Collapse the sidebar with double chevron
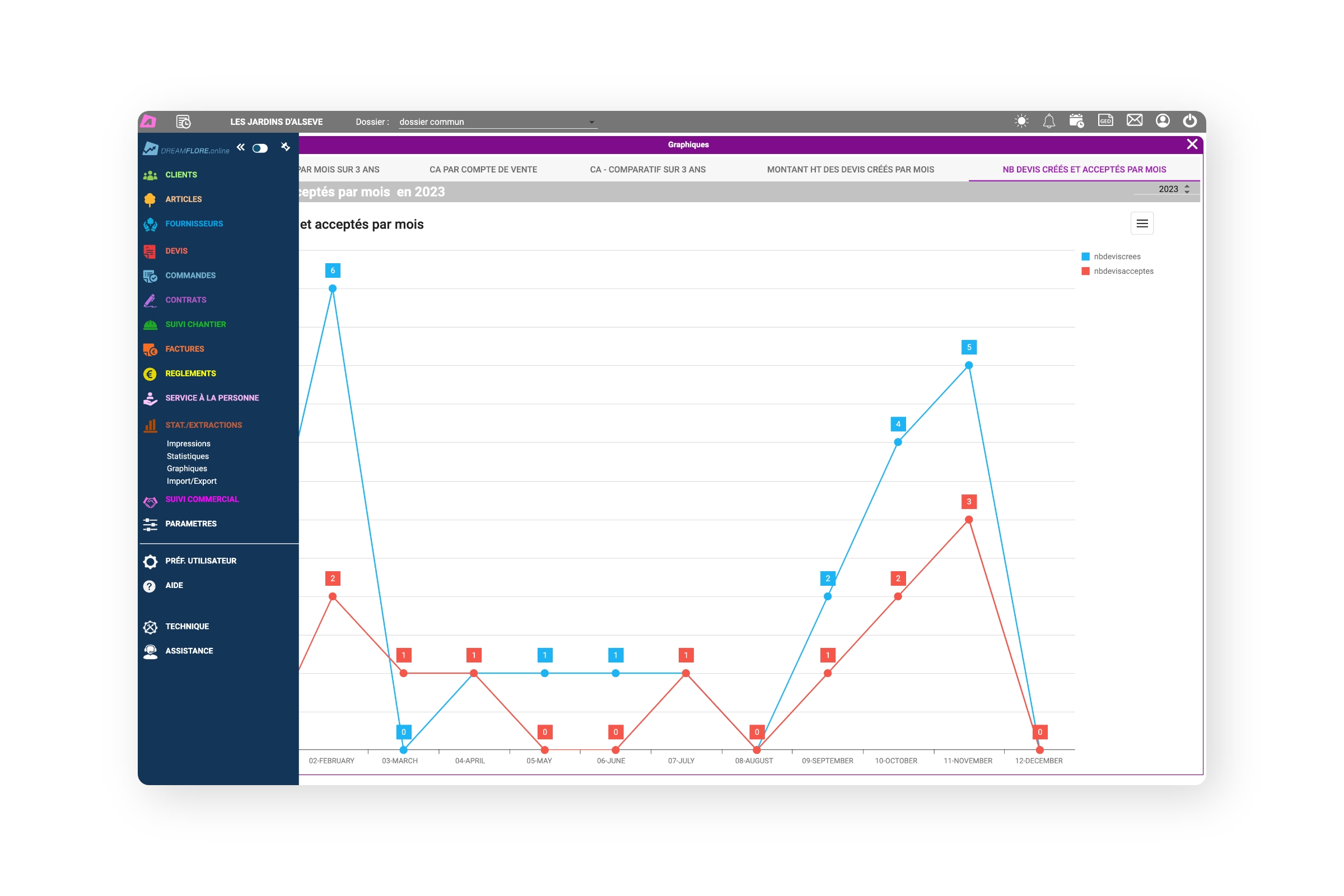The width and height of the screenshot is (1344, 896). pyautogui.click(x=241, y=147)
